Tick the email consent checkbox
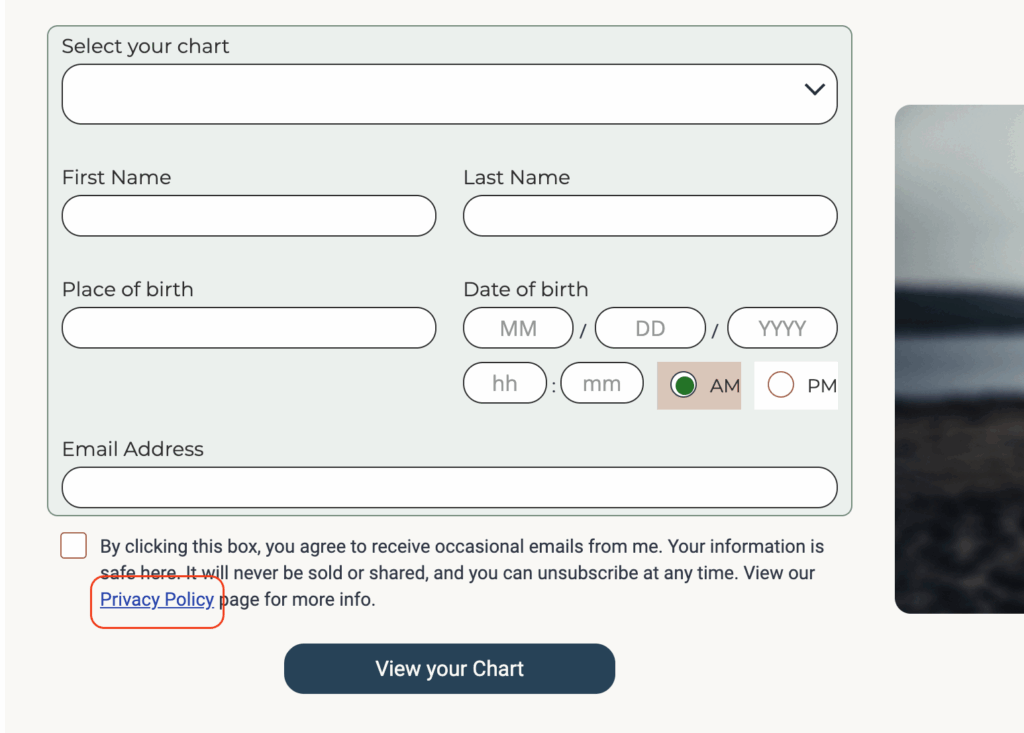1024x733 pixels. coord(73,546)
